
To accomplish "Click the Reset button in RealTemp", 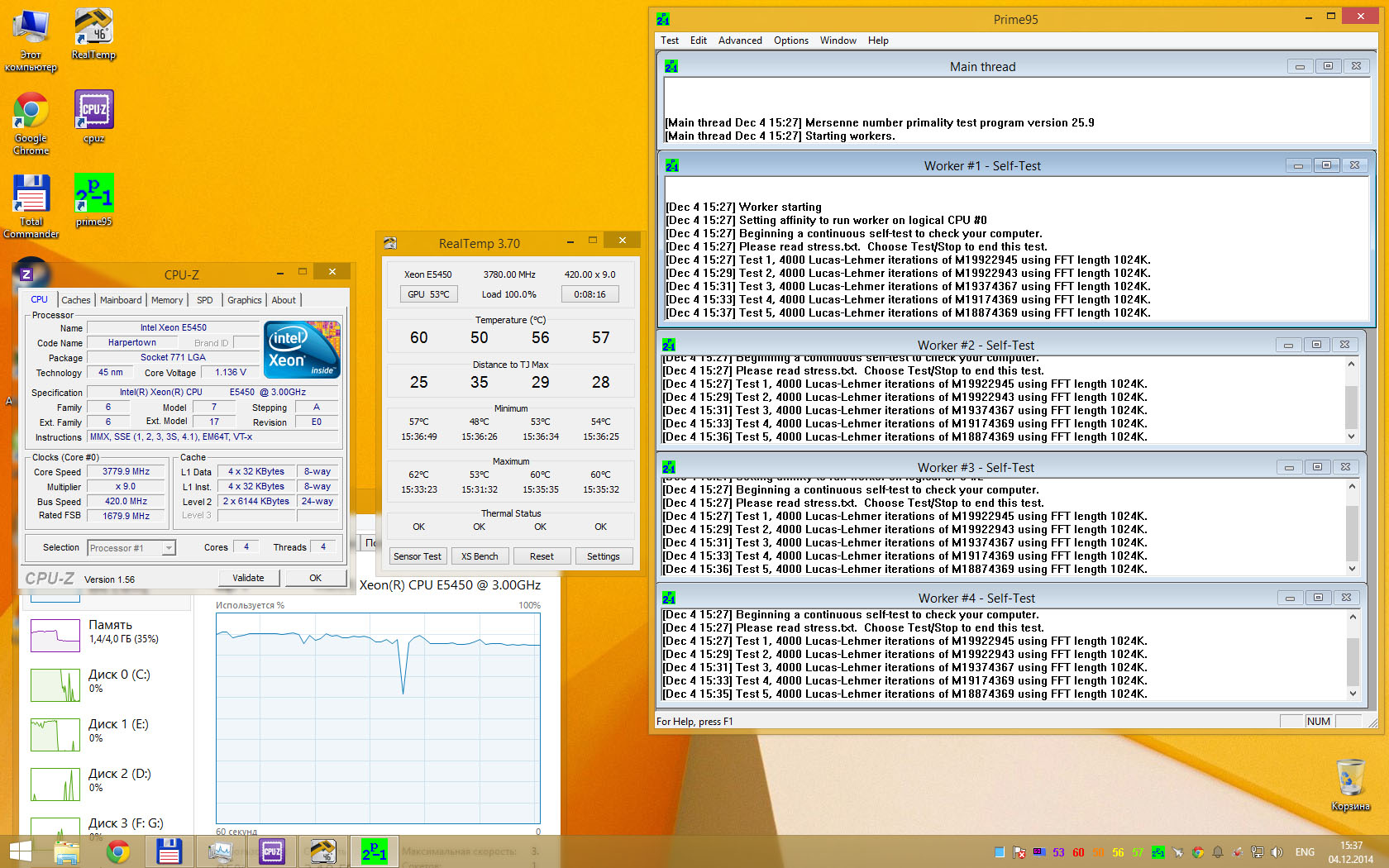I will click(542, 556).
